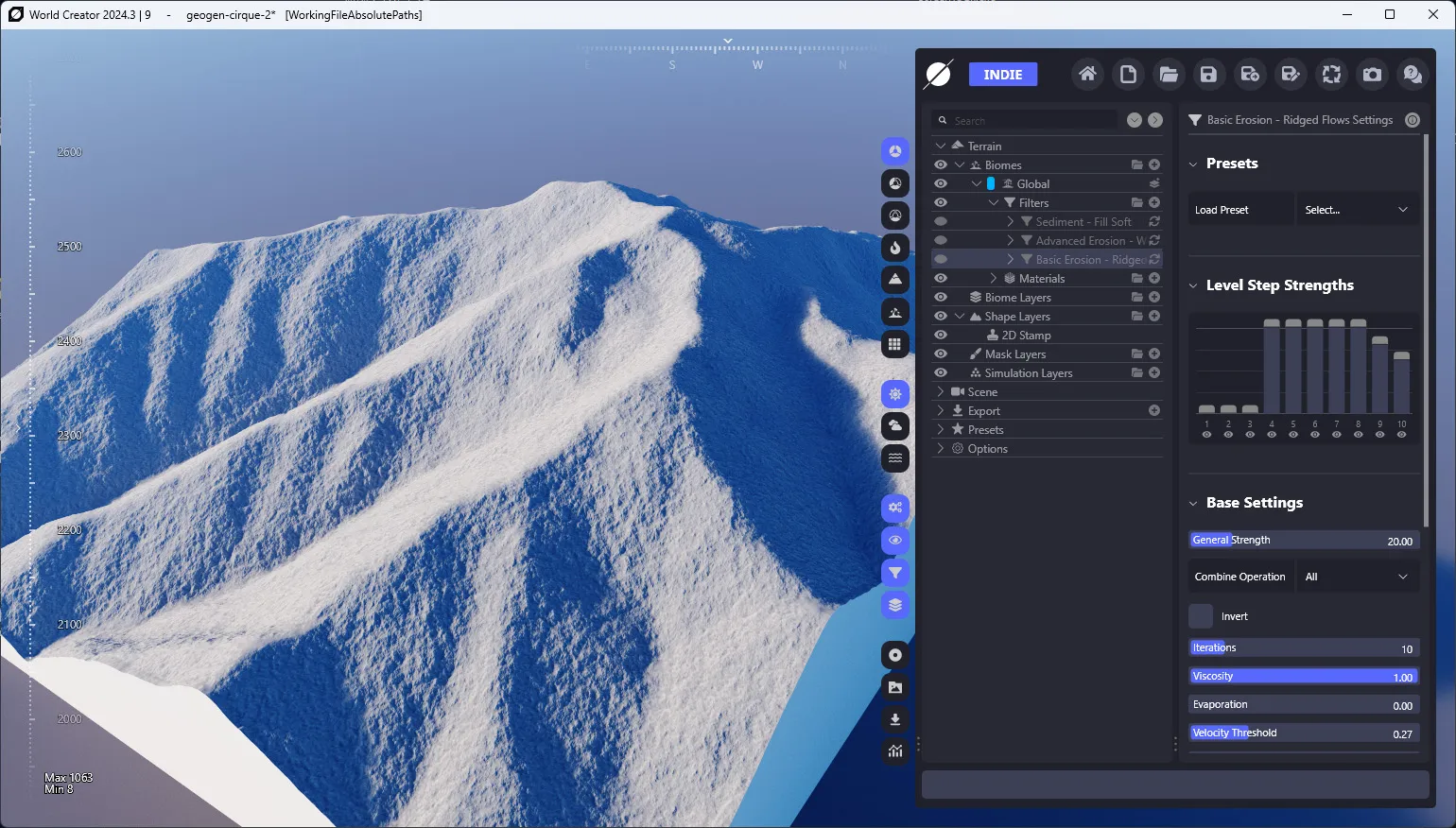Select the Shape Layers tree item
The width and height of the screenshot is (1456, 828).
[1017, 316]
